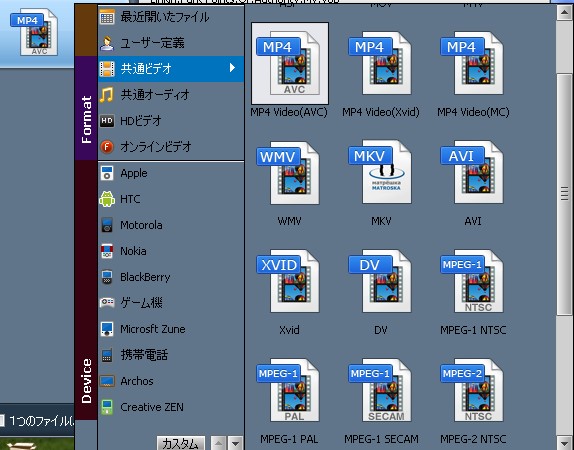Toggle the 1つのファイル checkbox
The width and height of the screenshot is (574, 450).
click(1, 420)
